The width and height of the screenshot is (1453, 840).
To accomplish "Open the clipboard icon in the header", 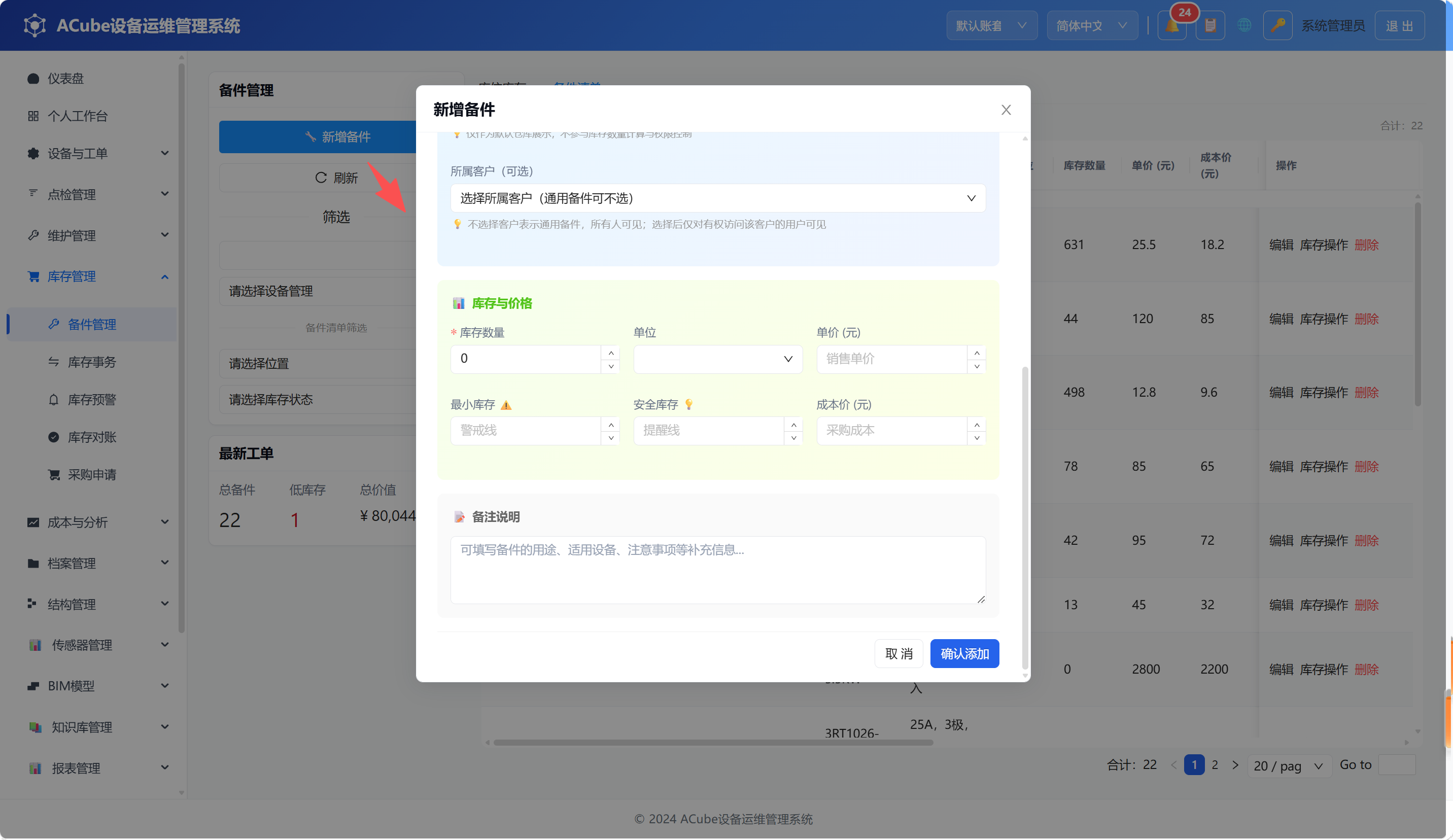I will click(x=1209, y=25).
